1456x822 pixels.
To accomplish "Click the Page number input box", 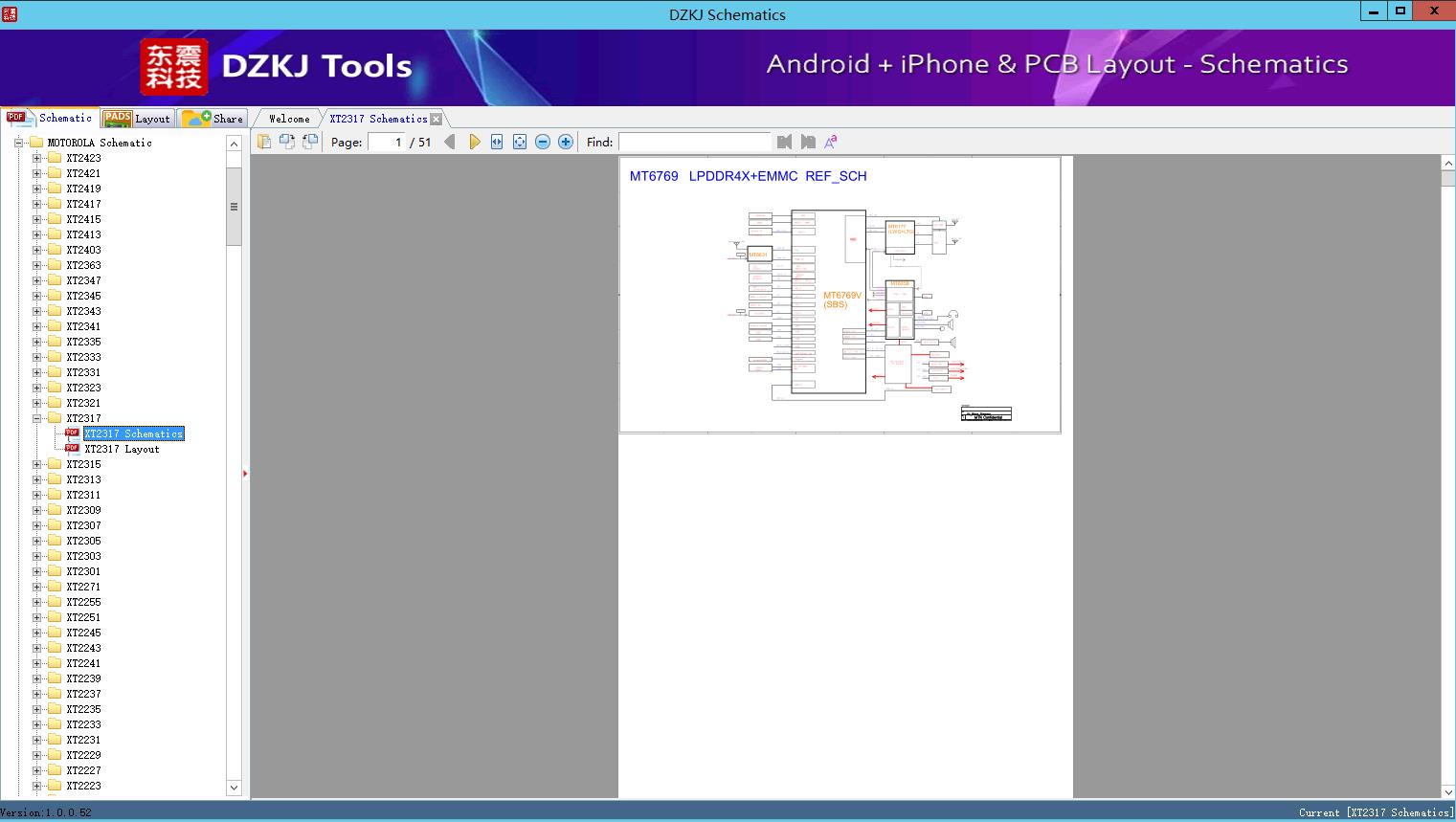I will [387, 142].
